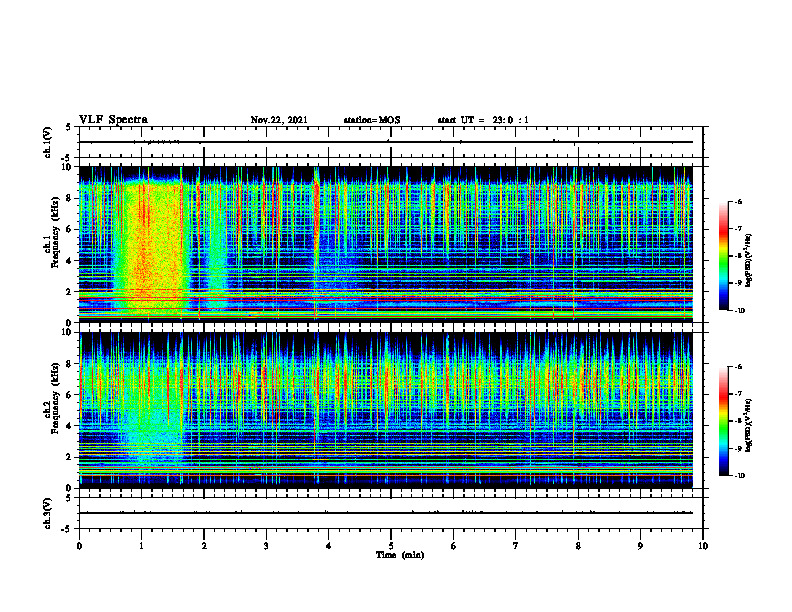Select the ch.2 "Frequency (kHz)" axis label
The width and height of the screenshot is (792, 612).
[x=54, y=397]
